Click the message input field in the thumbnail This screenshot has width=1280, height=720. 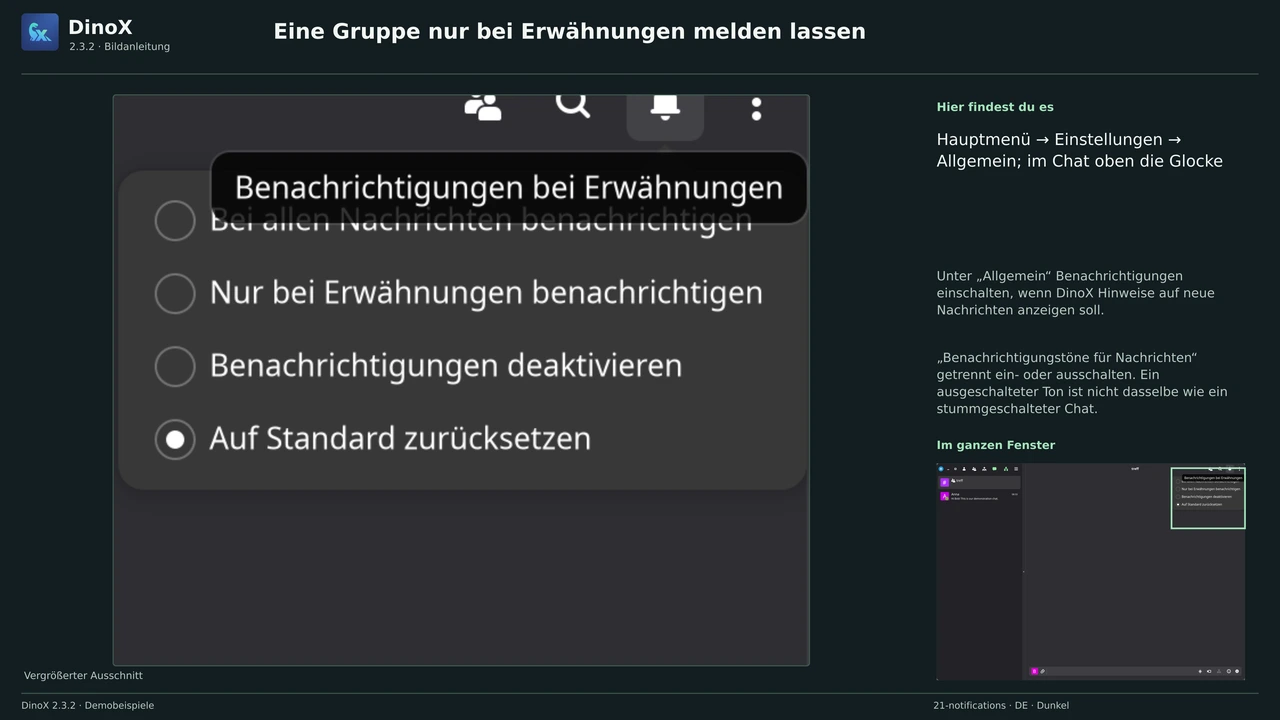tap(1120, 671)
